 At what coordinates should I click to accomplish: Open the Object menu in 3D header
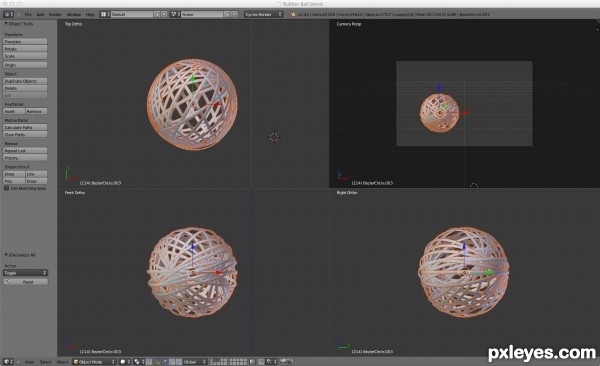coord(62,362)
